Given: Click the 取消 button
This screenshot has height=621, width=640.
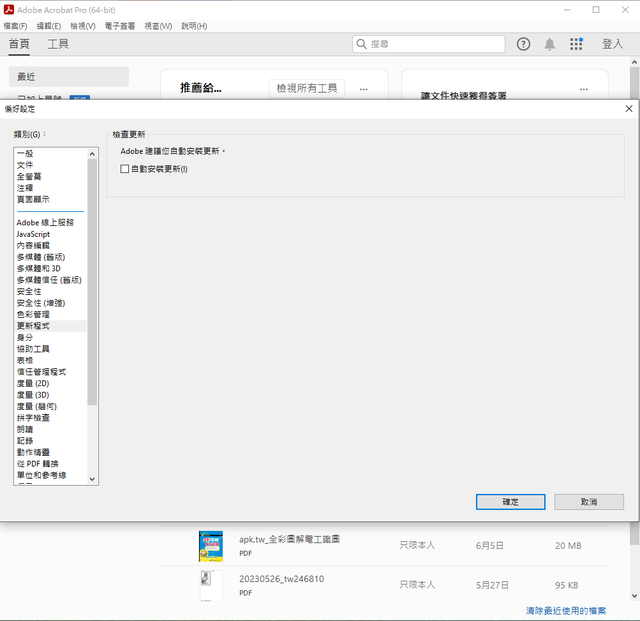Looking at the screenshot, I should pos(589,502).
